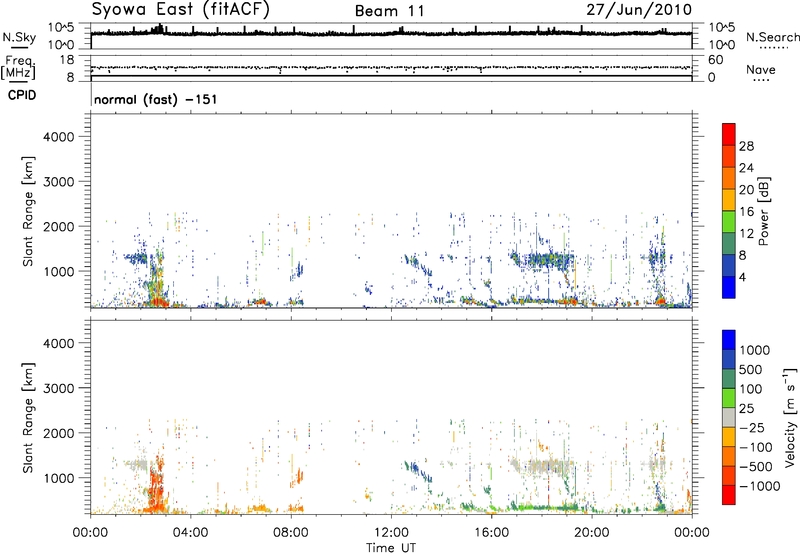Click the gray band of the velocity colorbar
The height and width of the screenshot is (554, 800).
tap(729, 417)
